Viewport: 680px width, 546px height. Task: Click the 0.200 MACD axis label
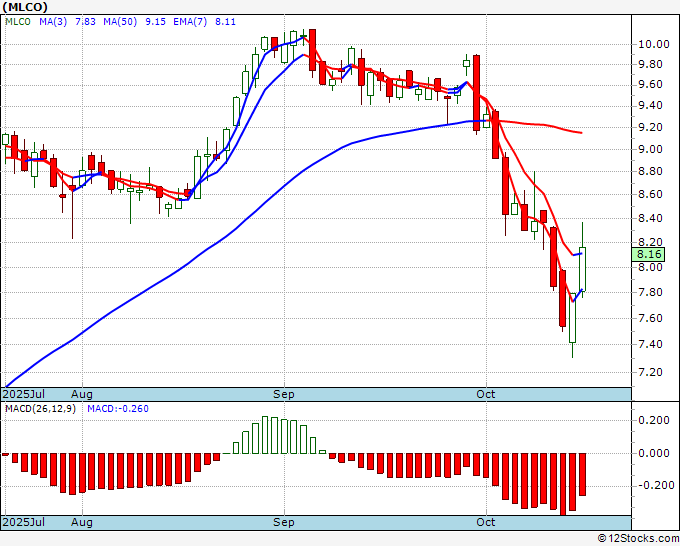(654, 421)
